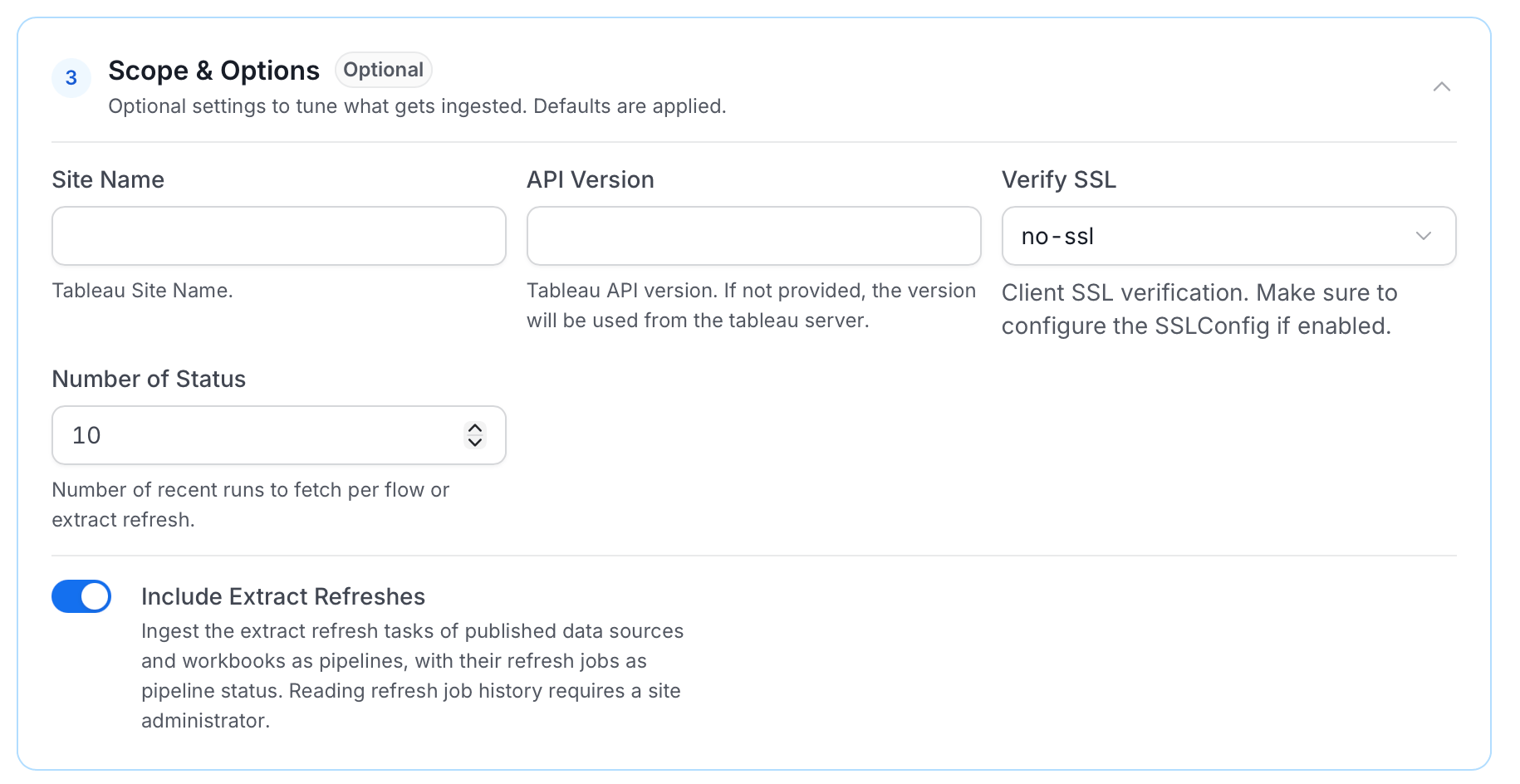Click the "Ingest the extract refresh tasks" description
The height and width of the screenshot is (784, 1520).
412,676
